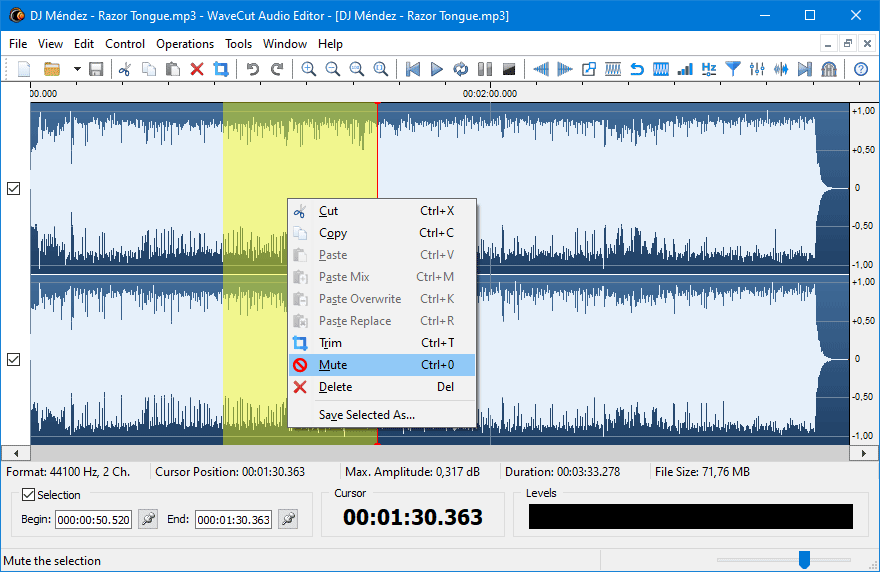
Task: Choose Delete in the context menu
Action: click(x=382, y=387)
